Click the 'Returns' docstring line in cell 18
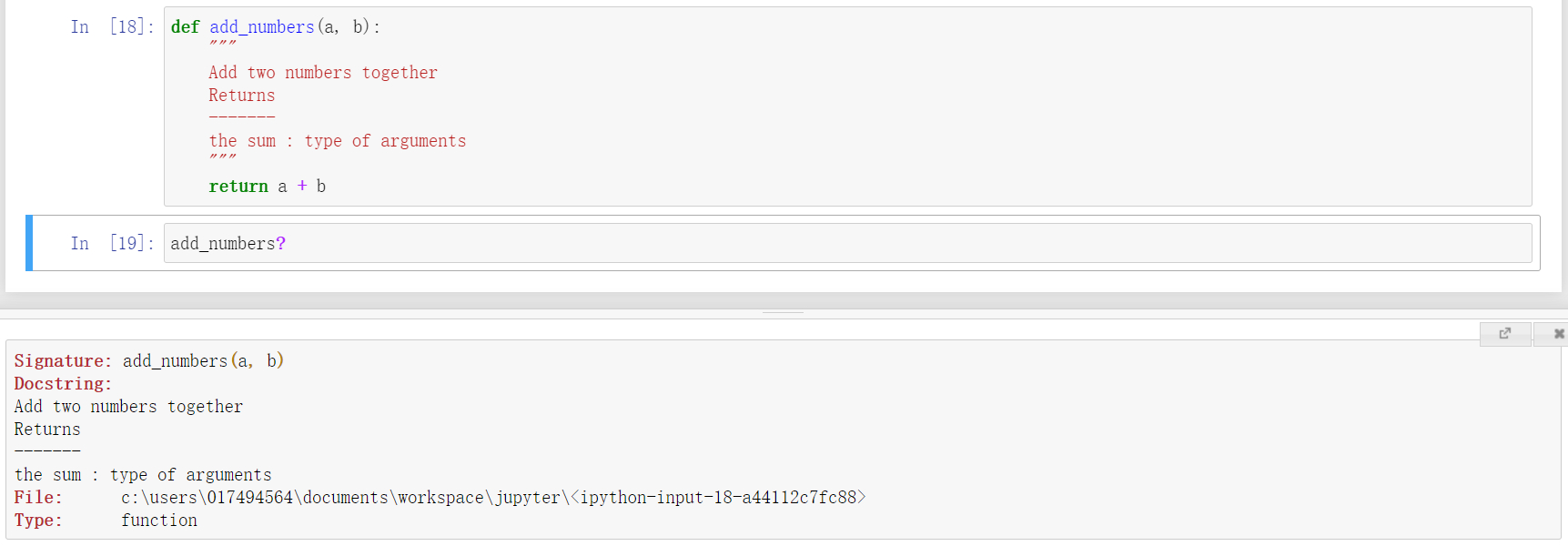Screen dimensions: 1568x546 pos(241,96)
